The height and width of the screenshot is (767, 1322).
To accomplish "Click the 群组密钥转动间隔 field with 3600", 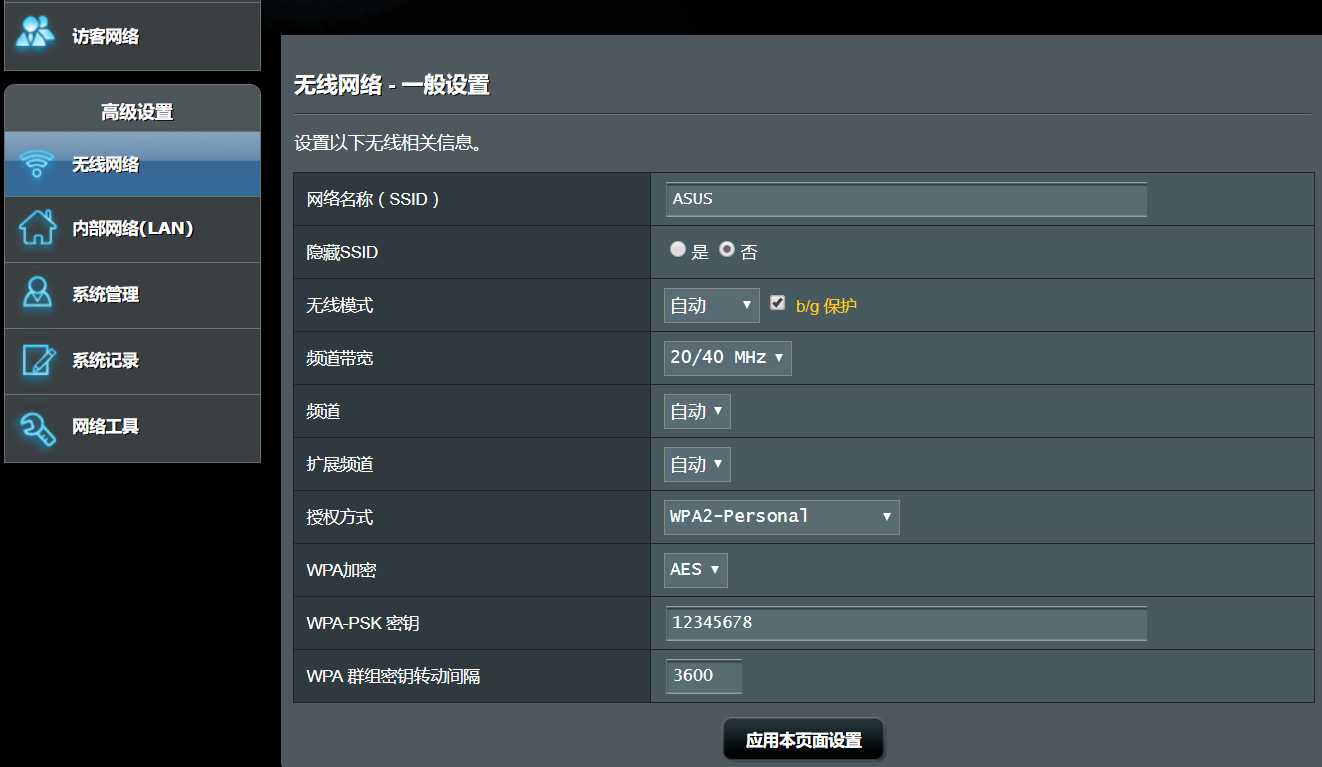I will click(x=704, y=676).
